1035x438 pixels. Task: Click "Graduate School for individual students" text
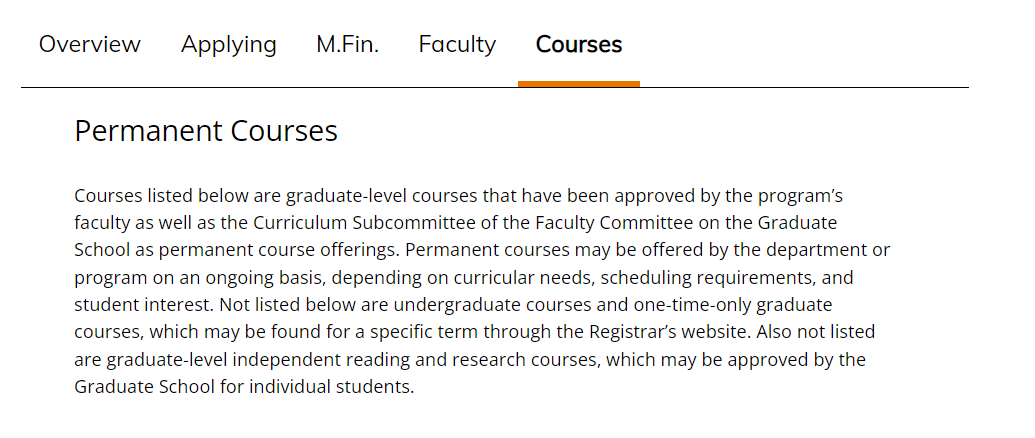point(243,387)
